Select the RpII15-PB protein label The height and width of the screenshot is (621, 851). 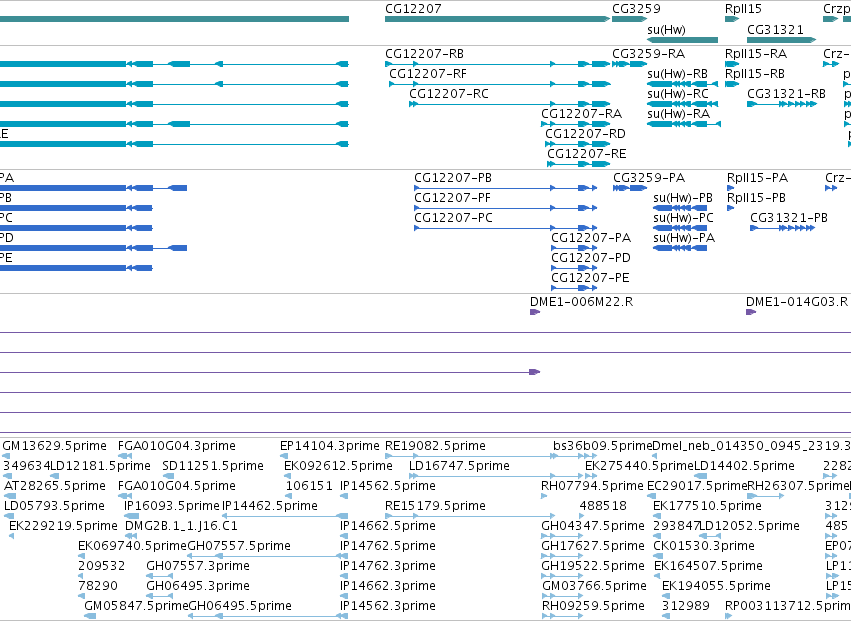[756, 198]
